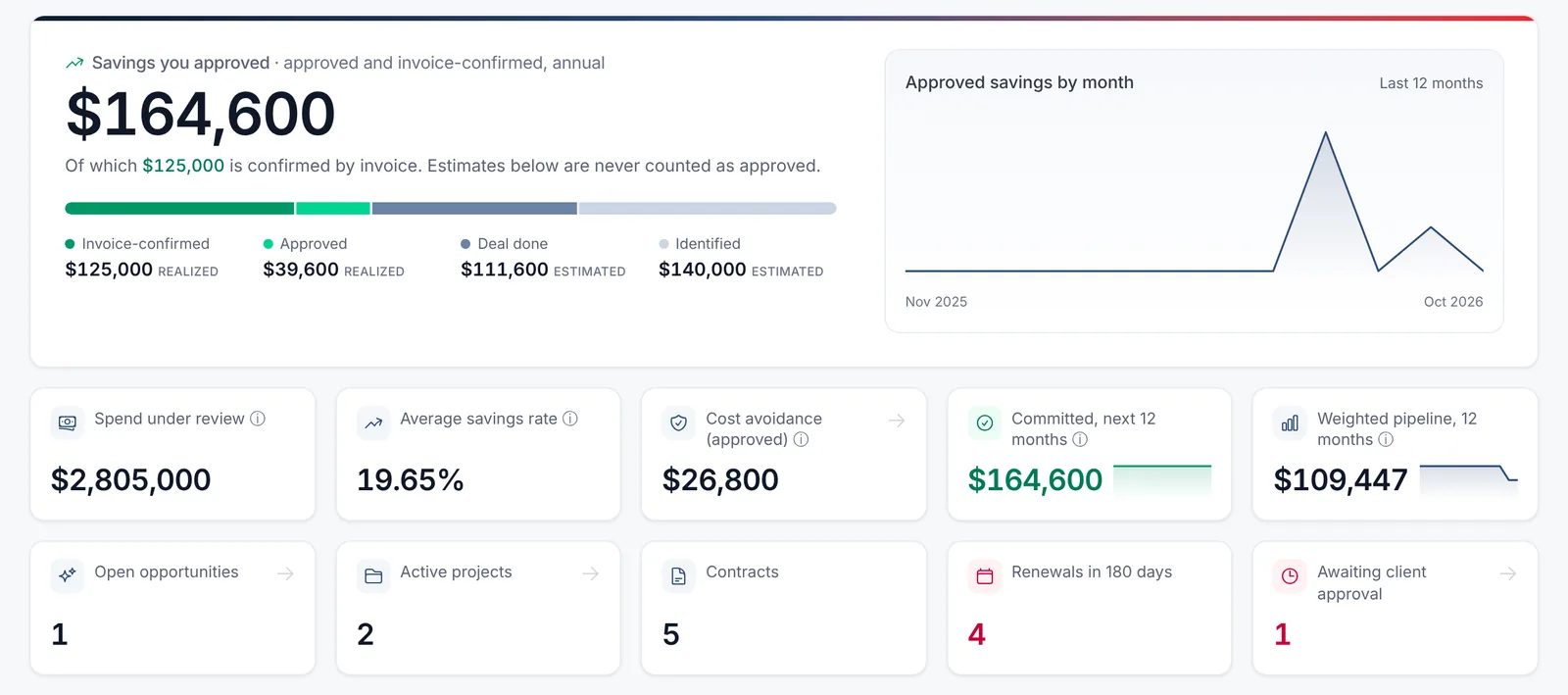Click the $109,447 weighted pipeline value

(x=1341, y=480)
